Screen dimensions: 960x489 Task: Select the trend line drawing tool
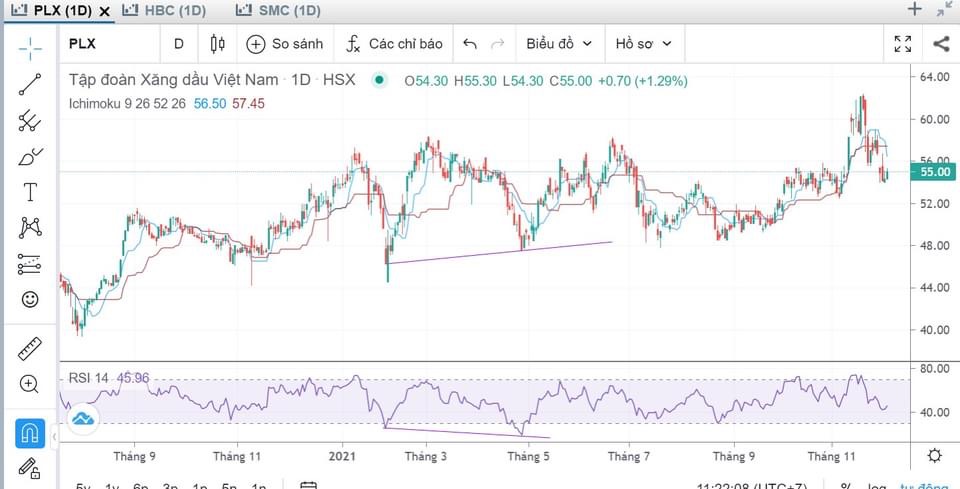(x=29, y=84)
